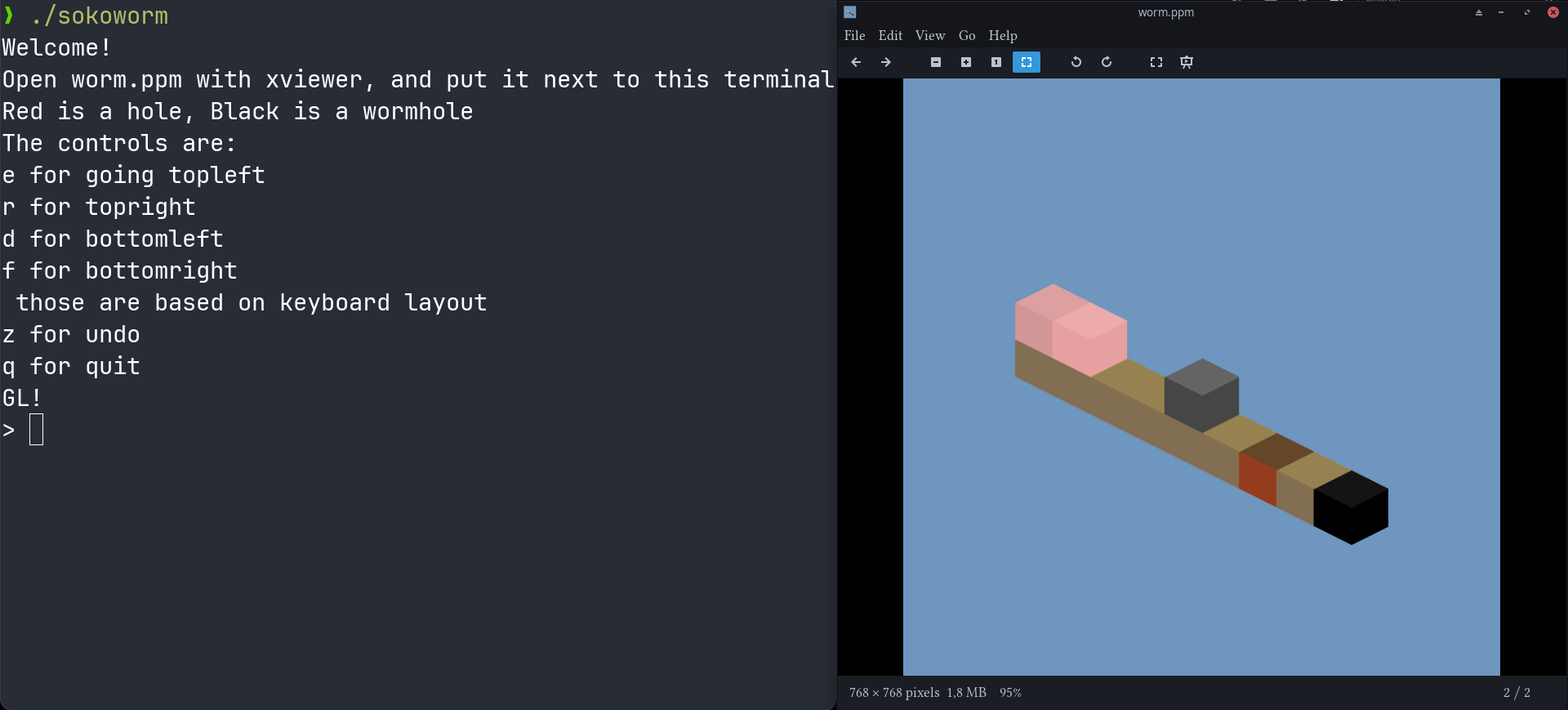This screenshot has width=1568, height=710.
Task: Click the 'z for undo' line
Action: [71, 334]
